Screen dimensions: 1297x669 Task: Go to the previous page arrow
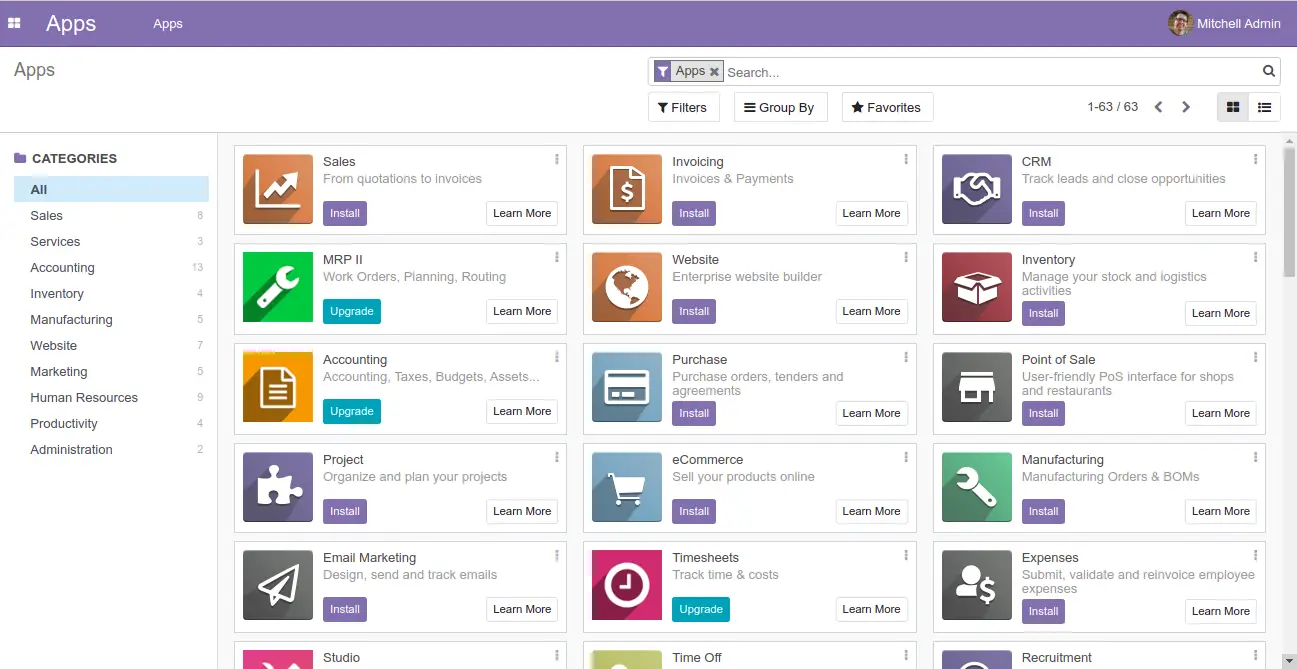click(x=1158, y=107)
